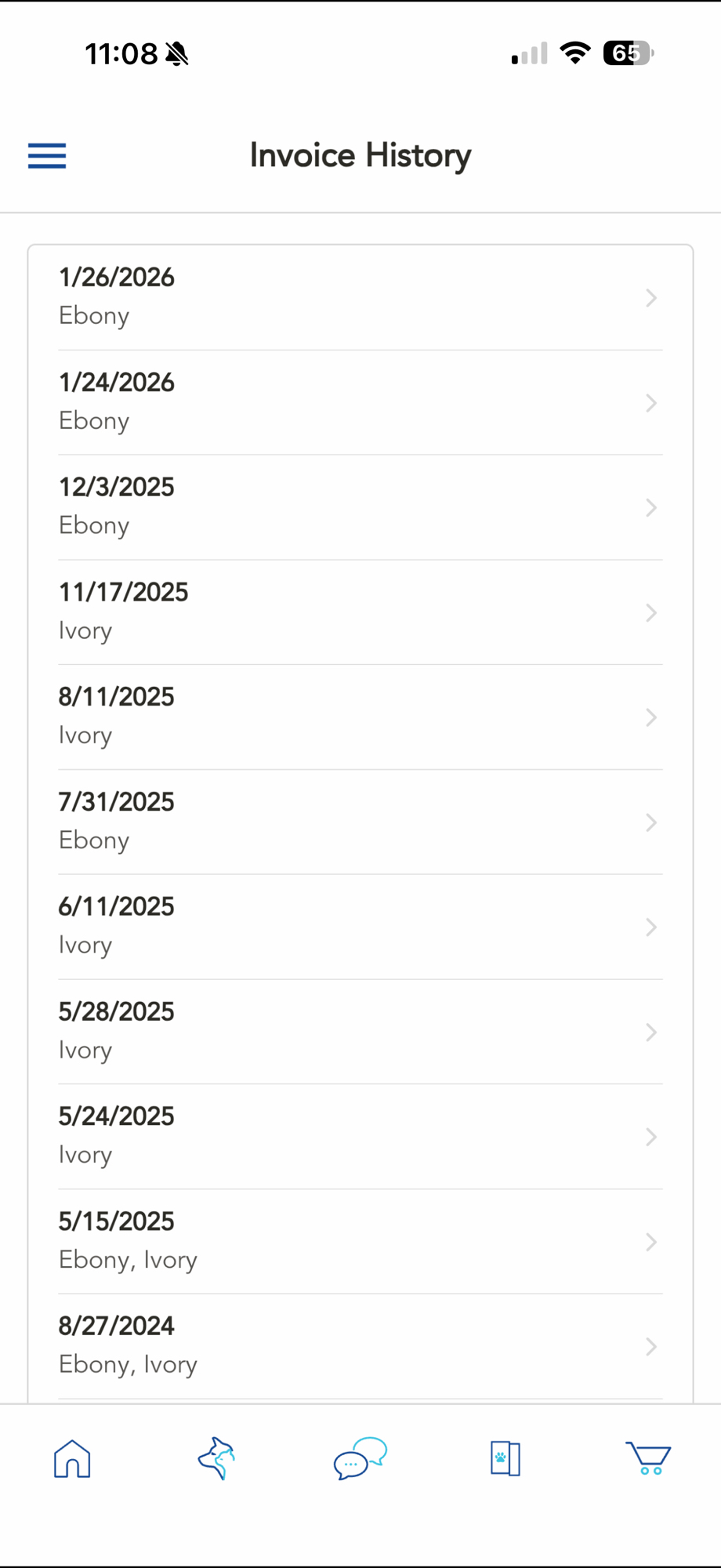This screenshot has height=1568, width=721.
Task: Expand the 7/31/2025 invoice chevron
Action: pyautogui.click(x=650, y=822)
